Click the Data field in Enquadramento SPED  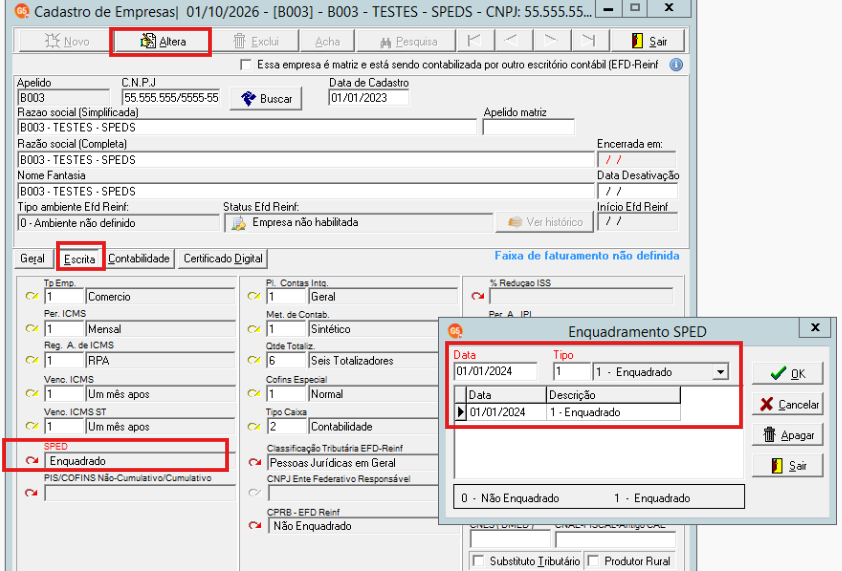(495, 371)
